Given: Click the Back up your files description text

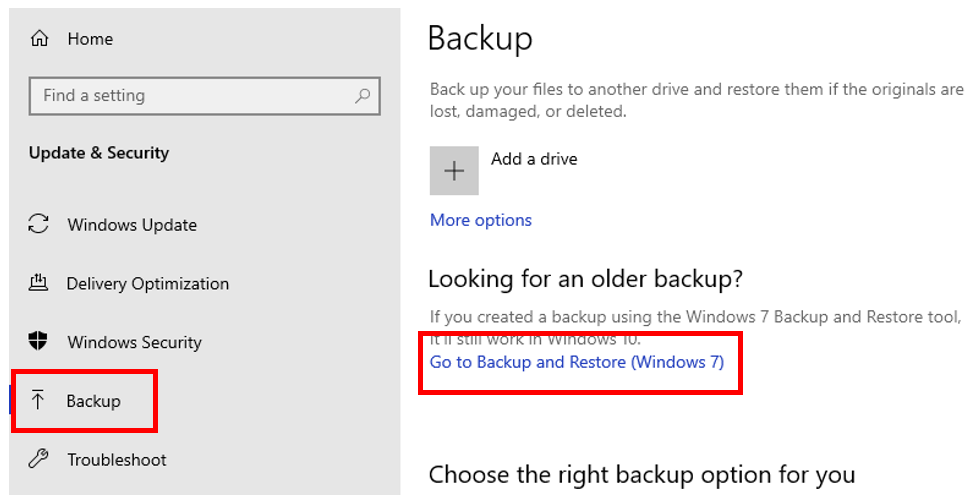Looking at the screenshot, I should 697,100.
